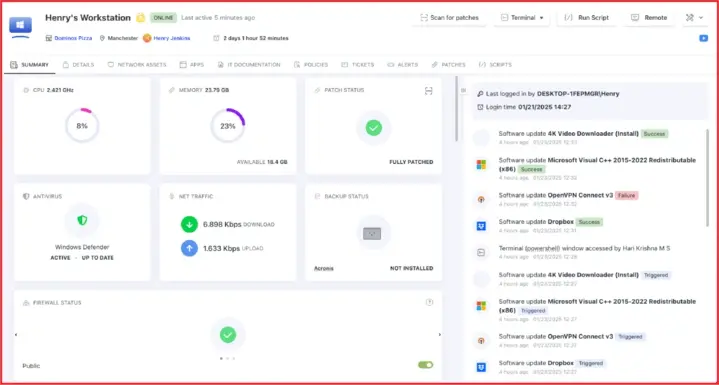Click the Dropbox icon on the Success entry
The height and width of the screenshot is (385, 719).
click(481, 226)
